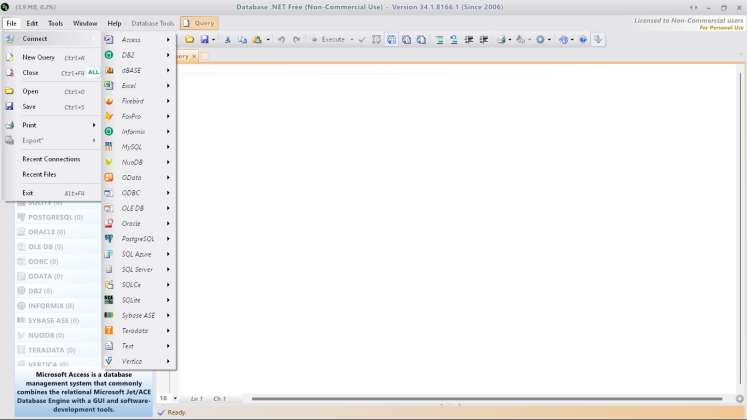
Task: Expand the Access connection submenu arrow
Action: tap(168, 40)
